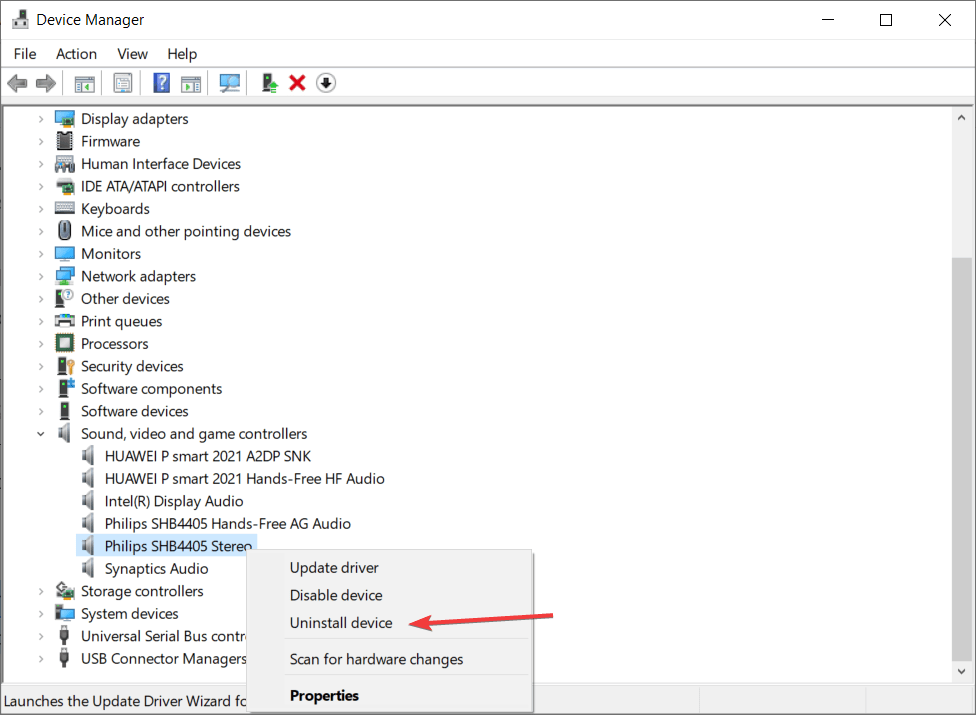
Task: Click the down-arrow disable device toolbar icon
Action: point(326,83)
